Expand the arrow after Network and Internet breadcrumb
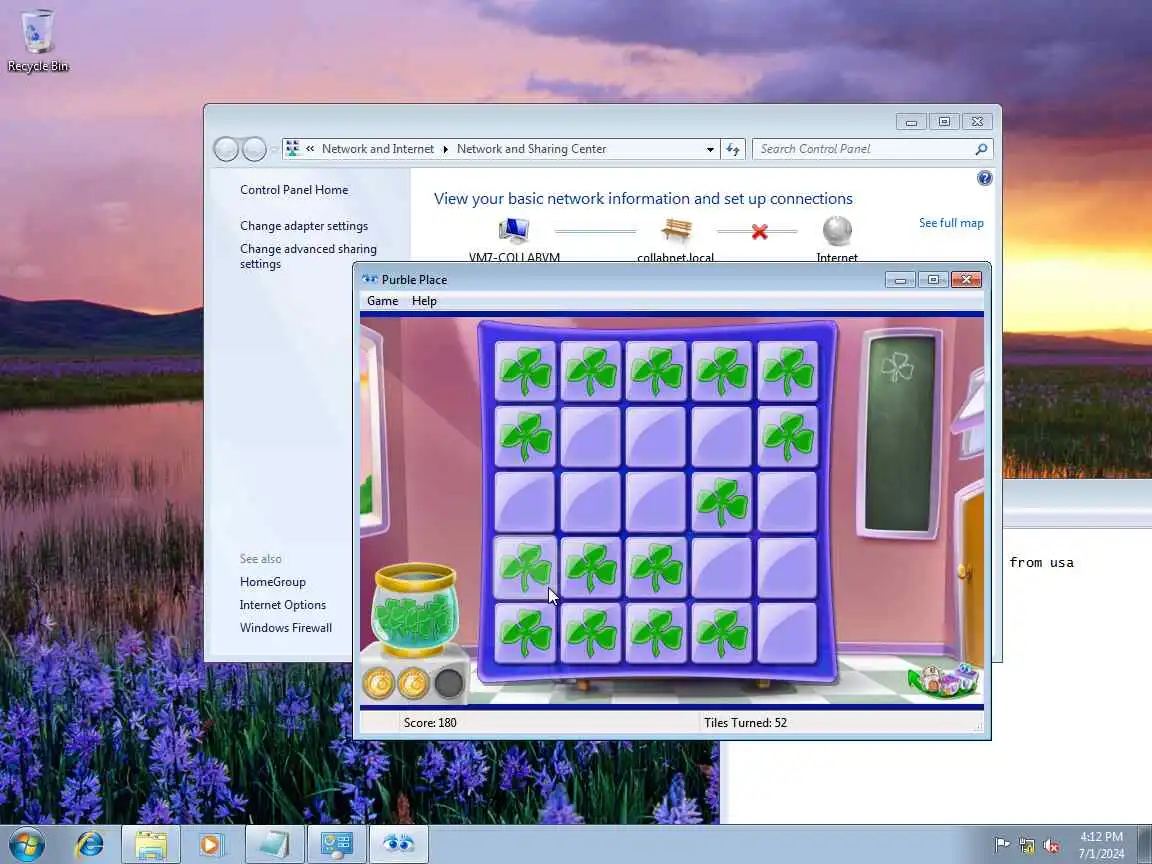The height and width of the screenshot is (864, 1152). click(x=445, y=149)
